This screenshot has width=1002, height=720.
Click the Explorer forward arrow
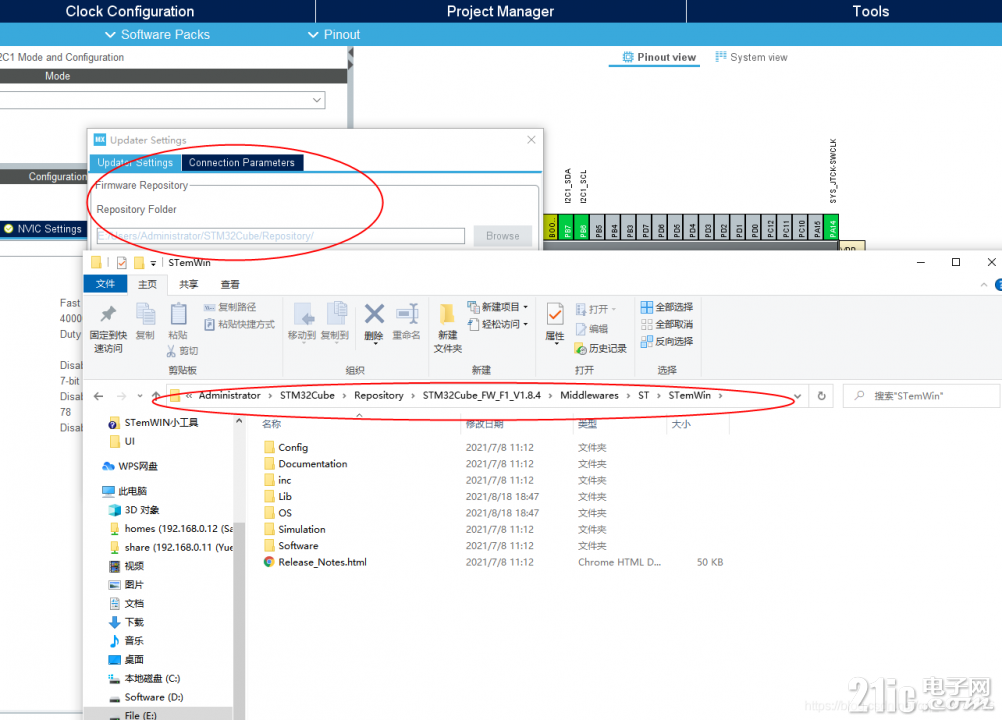pyautogui.click(x=121, y=396)
